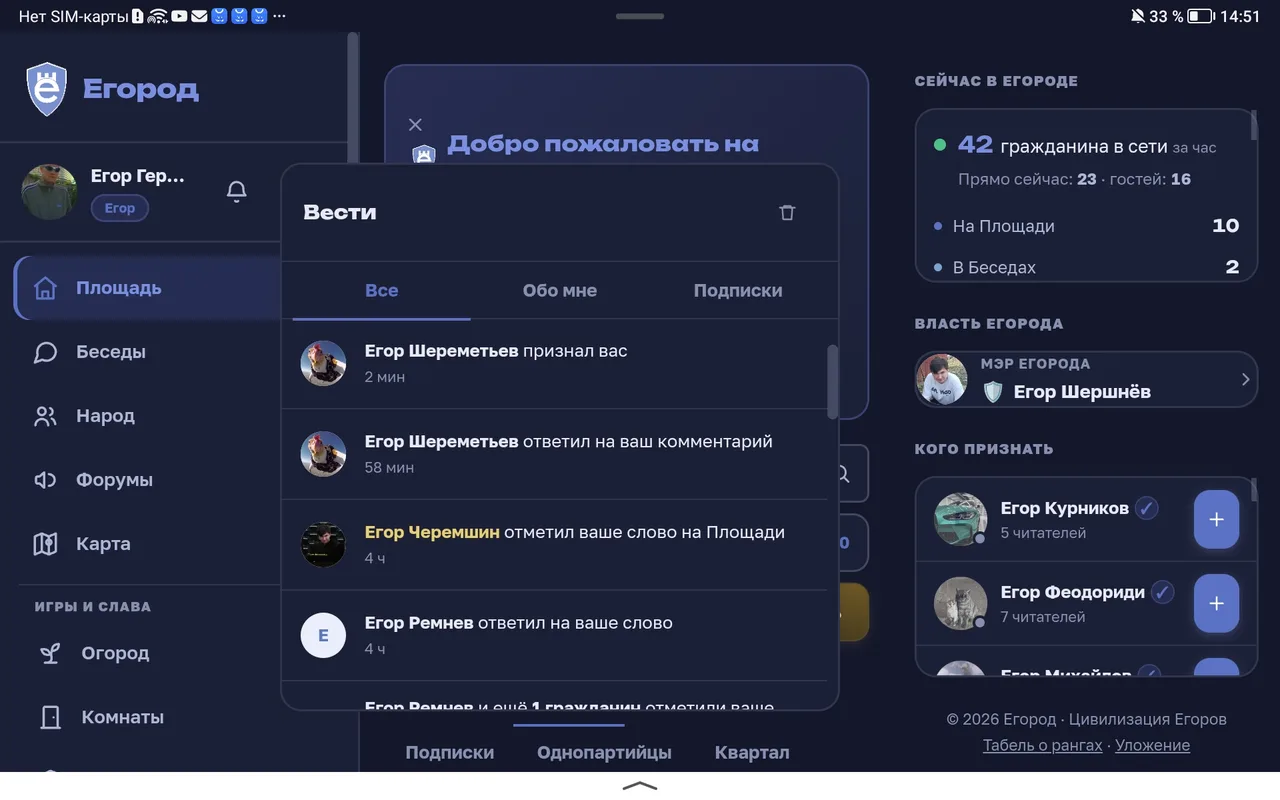Click the mayor shield icon
The height and width of the screenshot is (800, 1280).
(x=993, y=392)
